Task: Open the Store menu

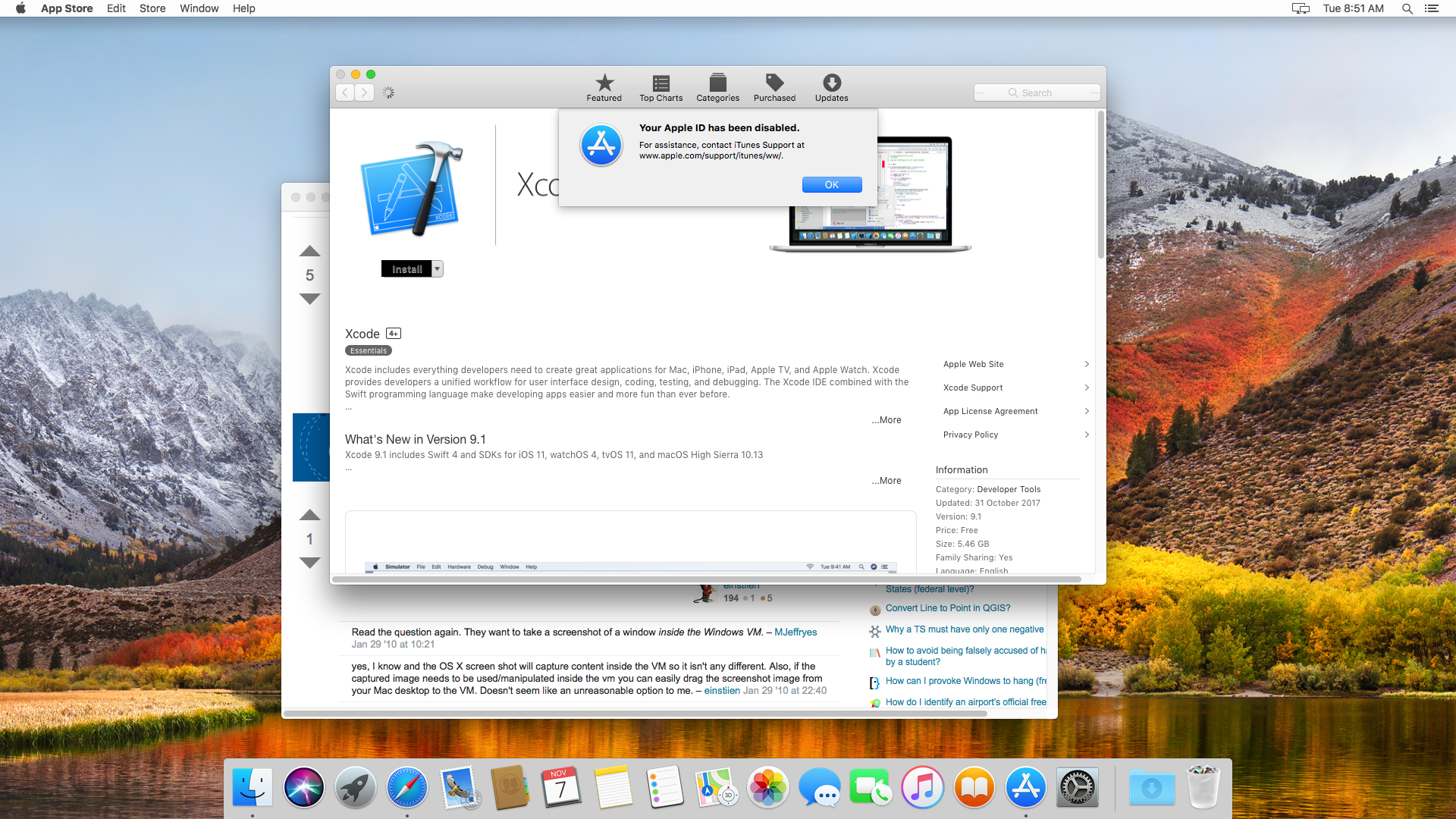Action: point(152,8)
